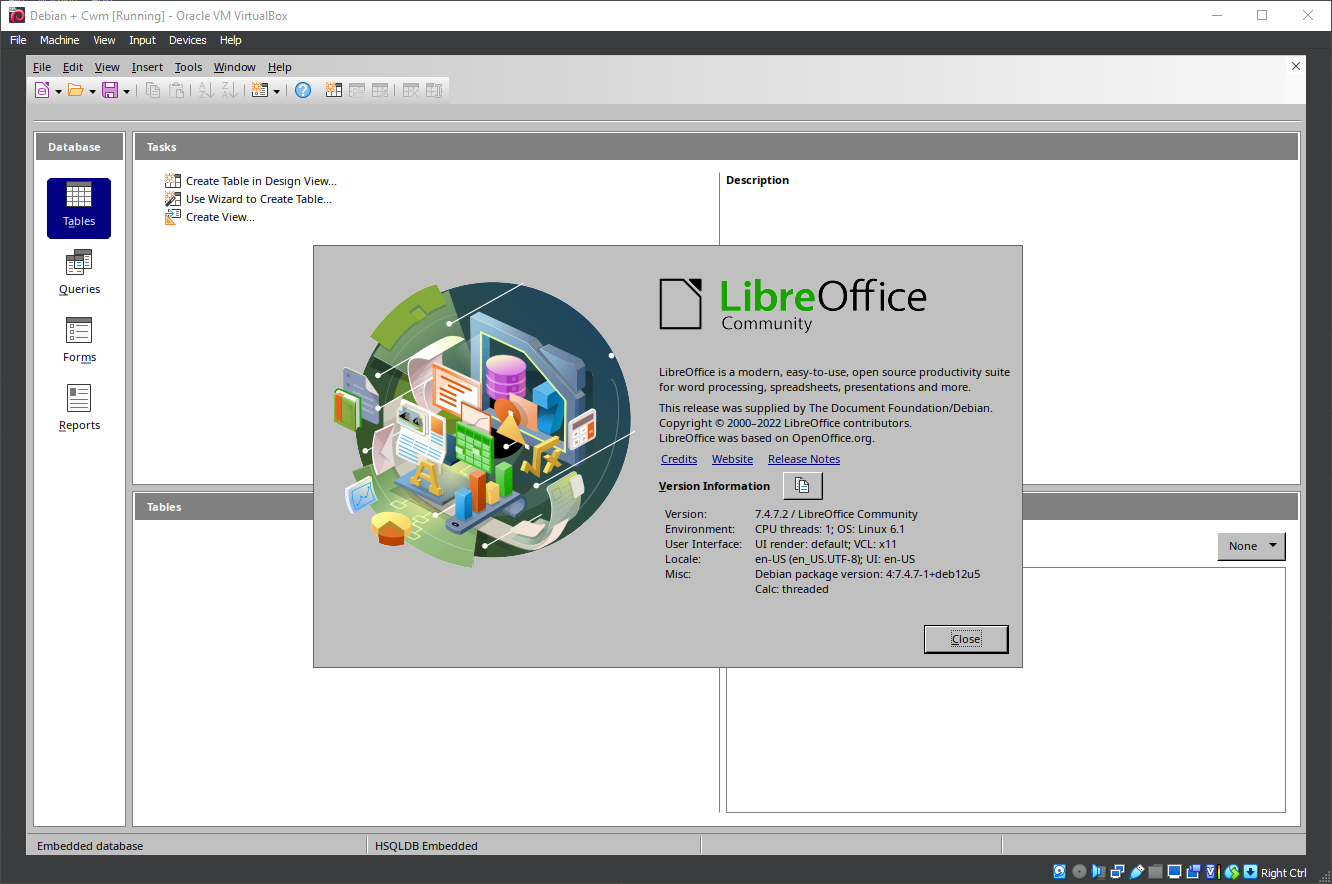Click the Open folder toolbar icon

click(75, 90)
